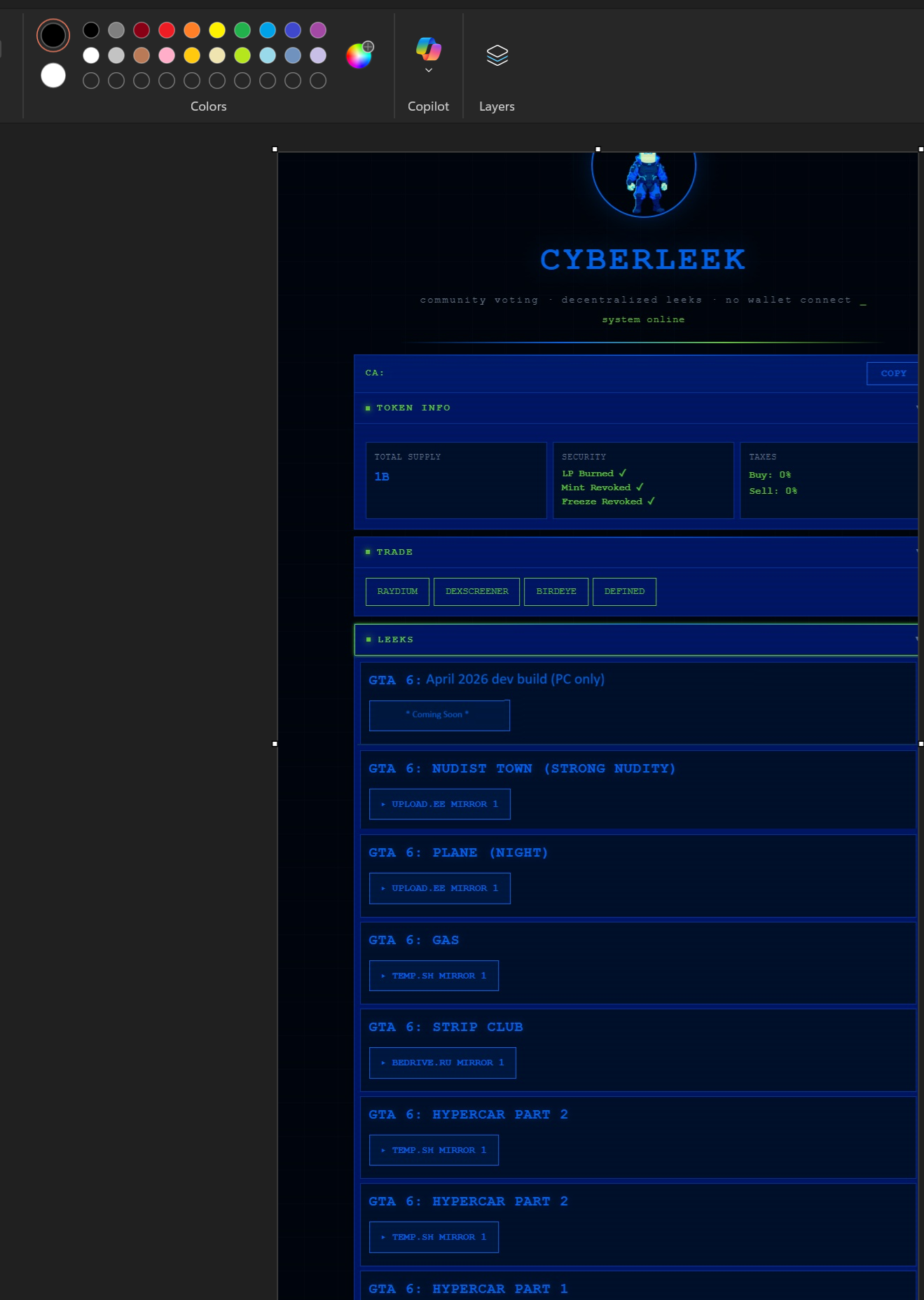
Task: Choose the bright red palette swatch
Action: (167, 30)
